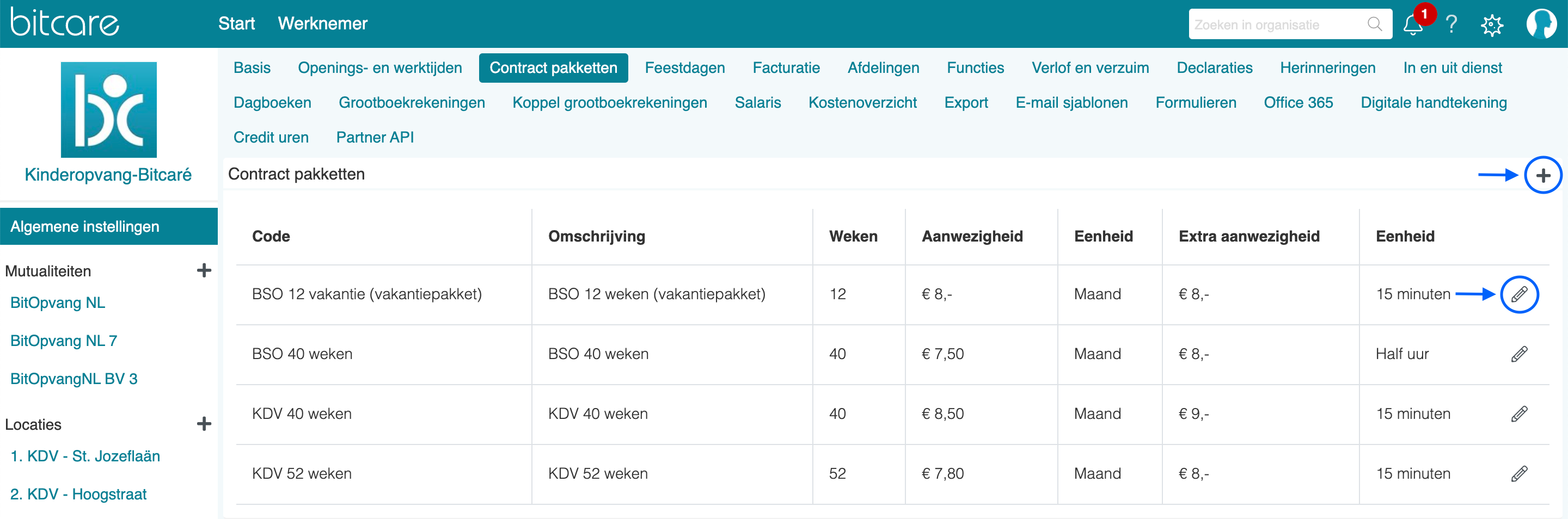
Task: Edit the KDV 40 weken row
Action: tap(1518, 414)
